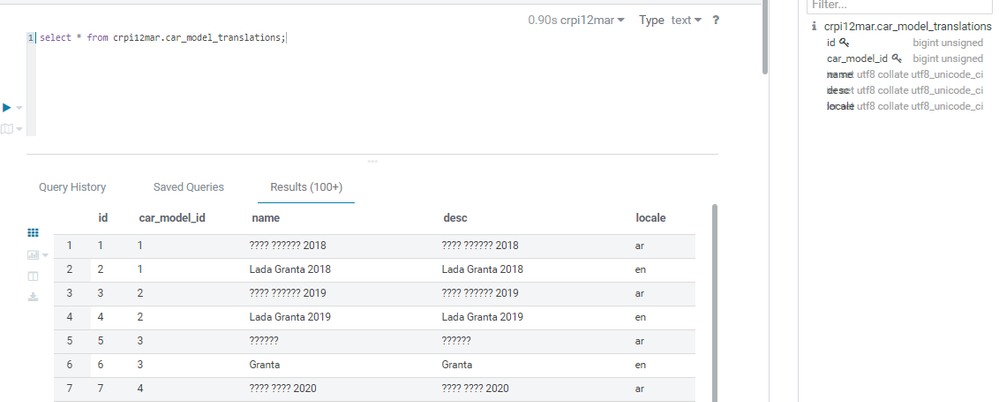Viewport: 999px width, 402px height.
Task: Expand the run options arrow
Action: (x=20, y=108)
